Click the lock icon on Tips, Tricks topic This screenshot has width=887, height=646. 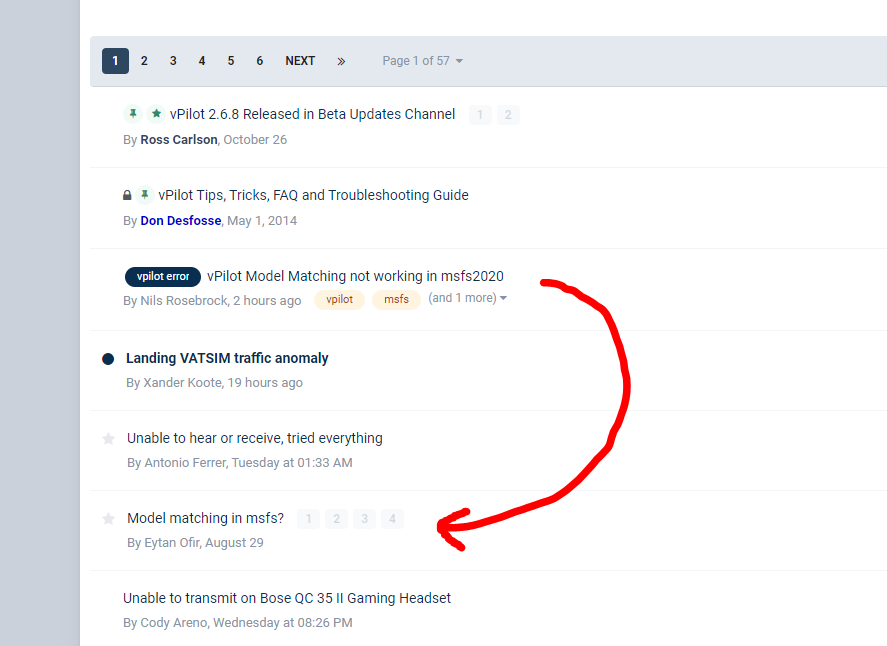click(127, 195)
